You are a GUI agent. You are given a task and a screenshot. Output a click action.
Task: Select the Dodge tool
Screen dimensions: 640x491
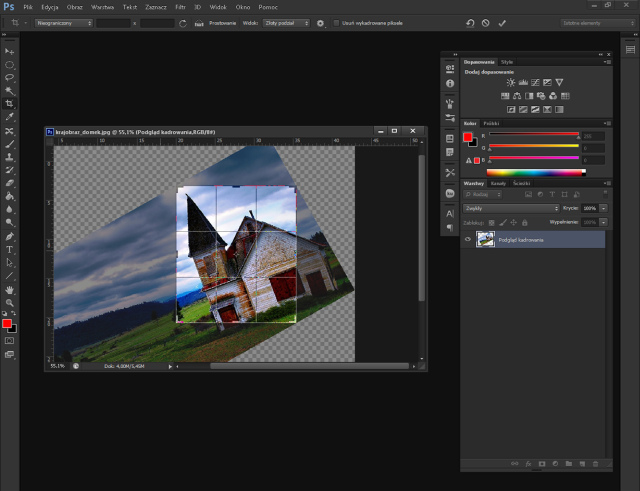[x=9, y=222]
